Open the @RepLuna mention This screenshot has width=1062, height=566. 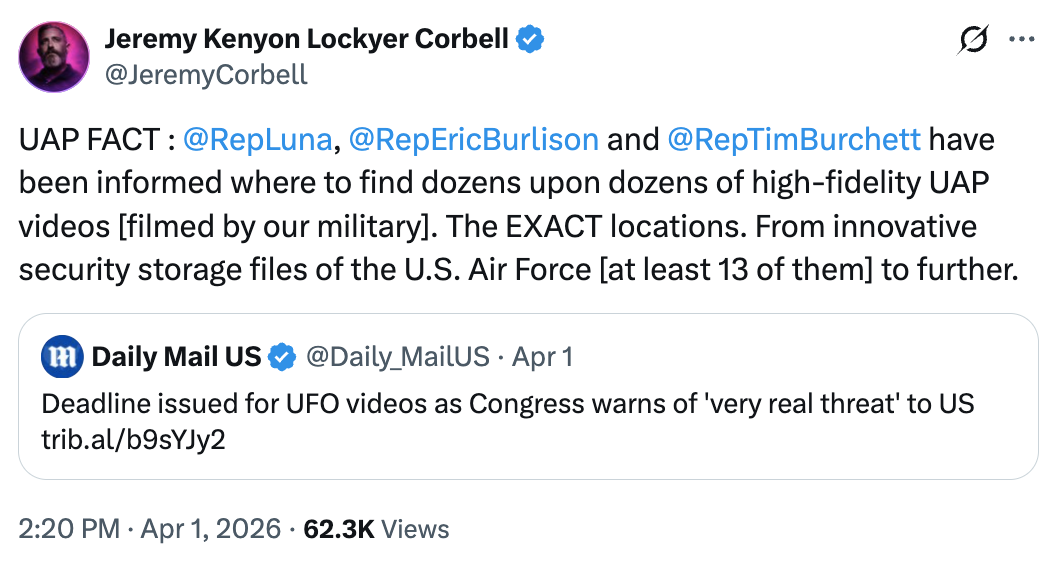(258, 139)
